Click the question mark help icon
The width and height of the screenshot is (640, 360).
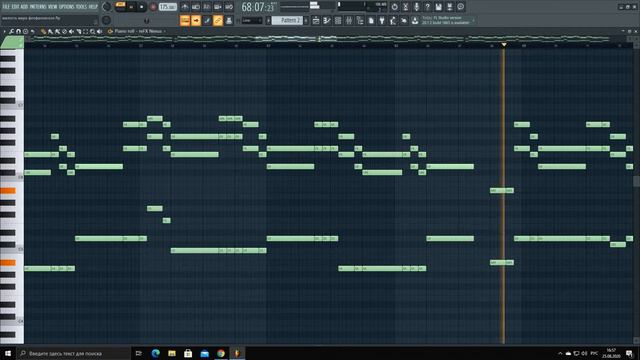click(x=427, y=7)
